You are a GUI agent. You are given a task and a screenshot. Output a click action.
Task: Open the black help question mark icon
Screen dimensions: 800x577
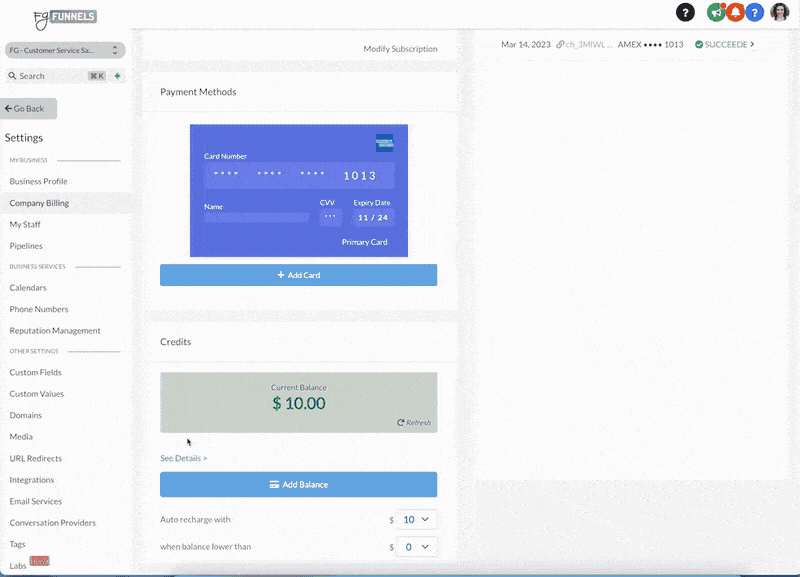click(x=685, y=12)
